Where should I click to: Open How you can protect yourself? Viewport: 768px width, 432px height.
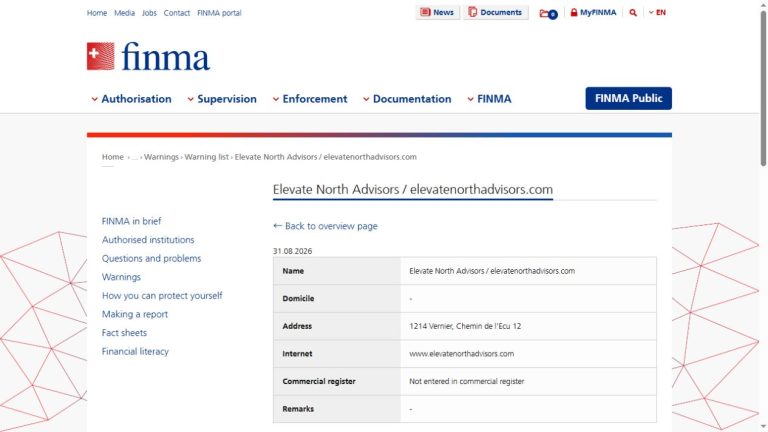tap(162, 295)
